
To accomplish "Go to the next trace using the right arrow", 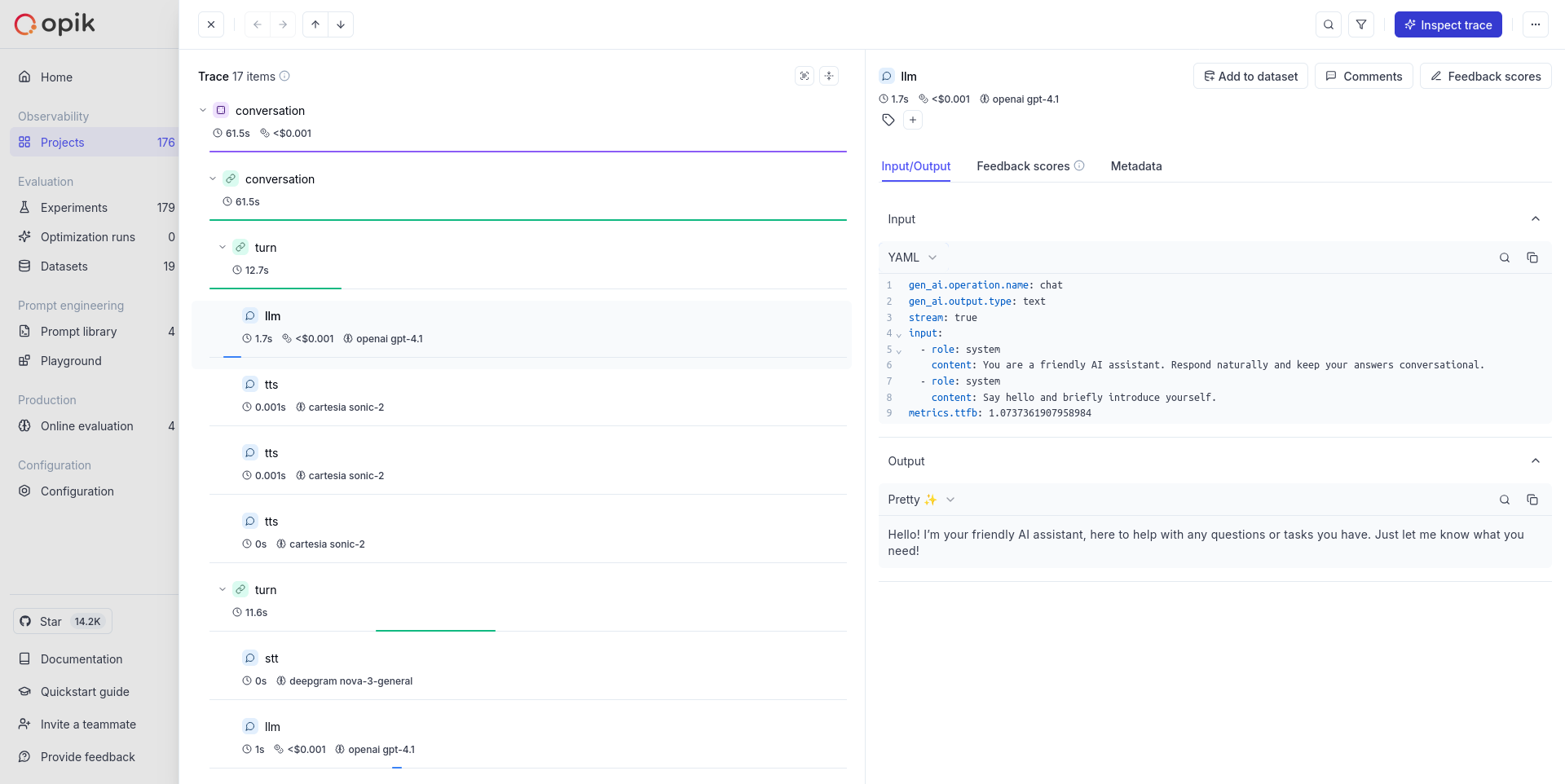I will pos(283,24).
